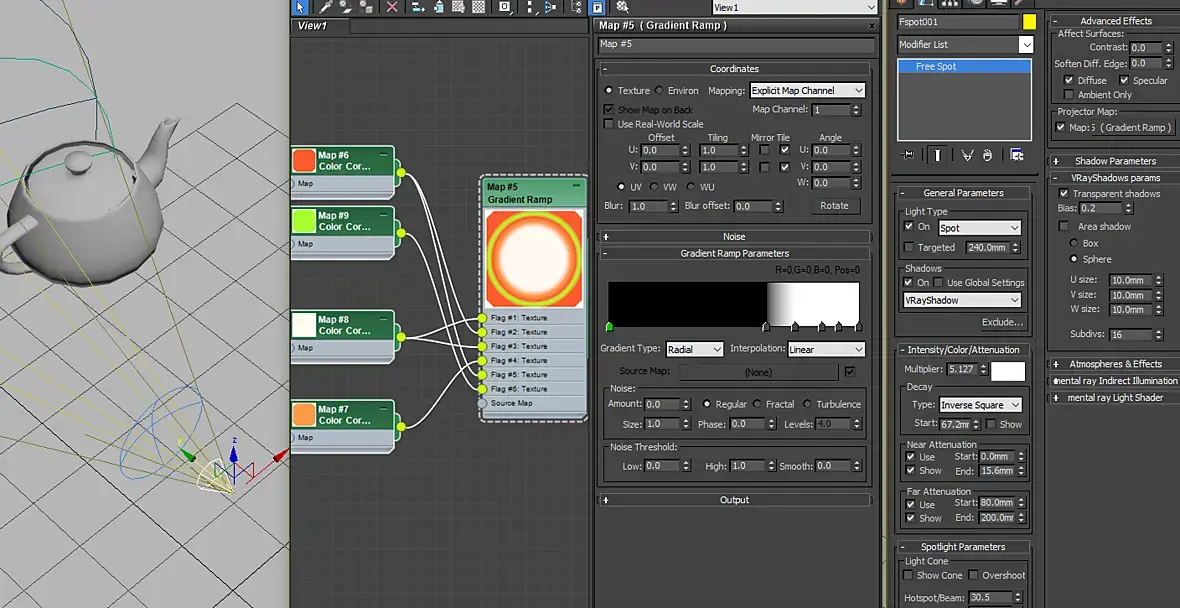Click Hide Unused Nodeslots icon
1180x608 pixels.
[439, 7]
